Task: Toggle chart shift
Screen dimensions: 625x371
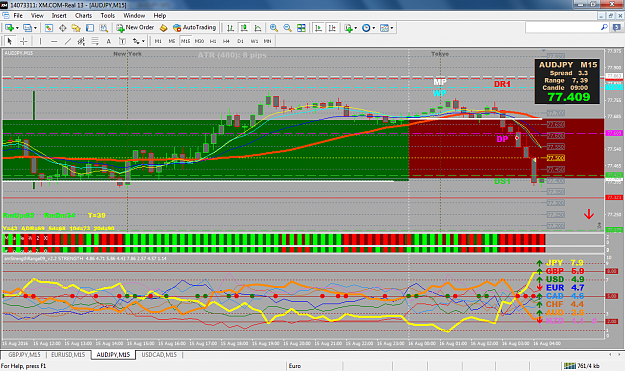Action: [332, 27]
